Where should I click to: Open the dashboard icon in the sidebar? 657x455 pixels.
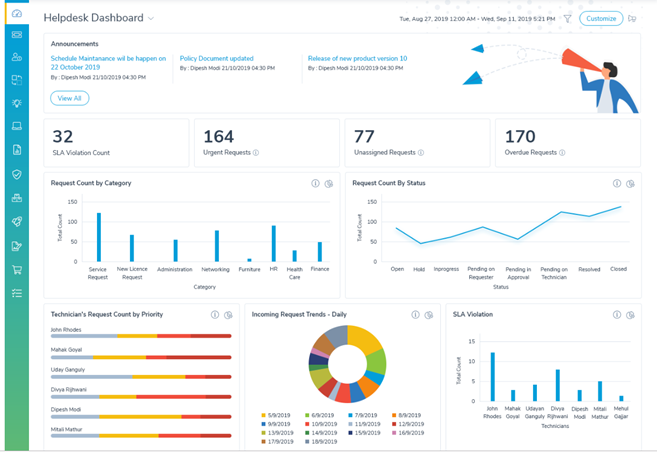(x=17, y=14)
